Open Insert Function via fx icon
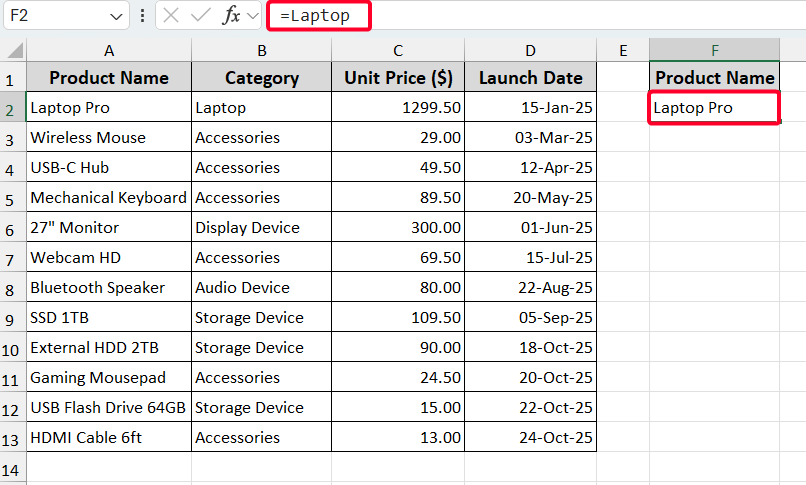Viewport: 806px width, 485px height. point(230,16)
